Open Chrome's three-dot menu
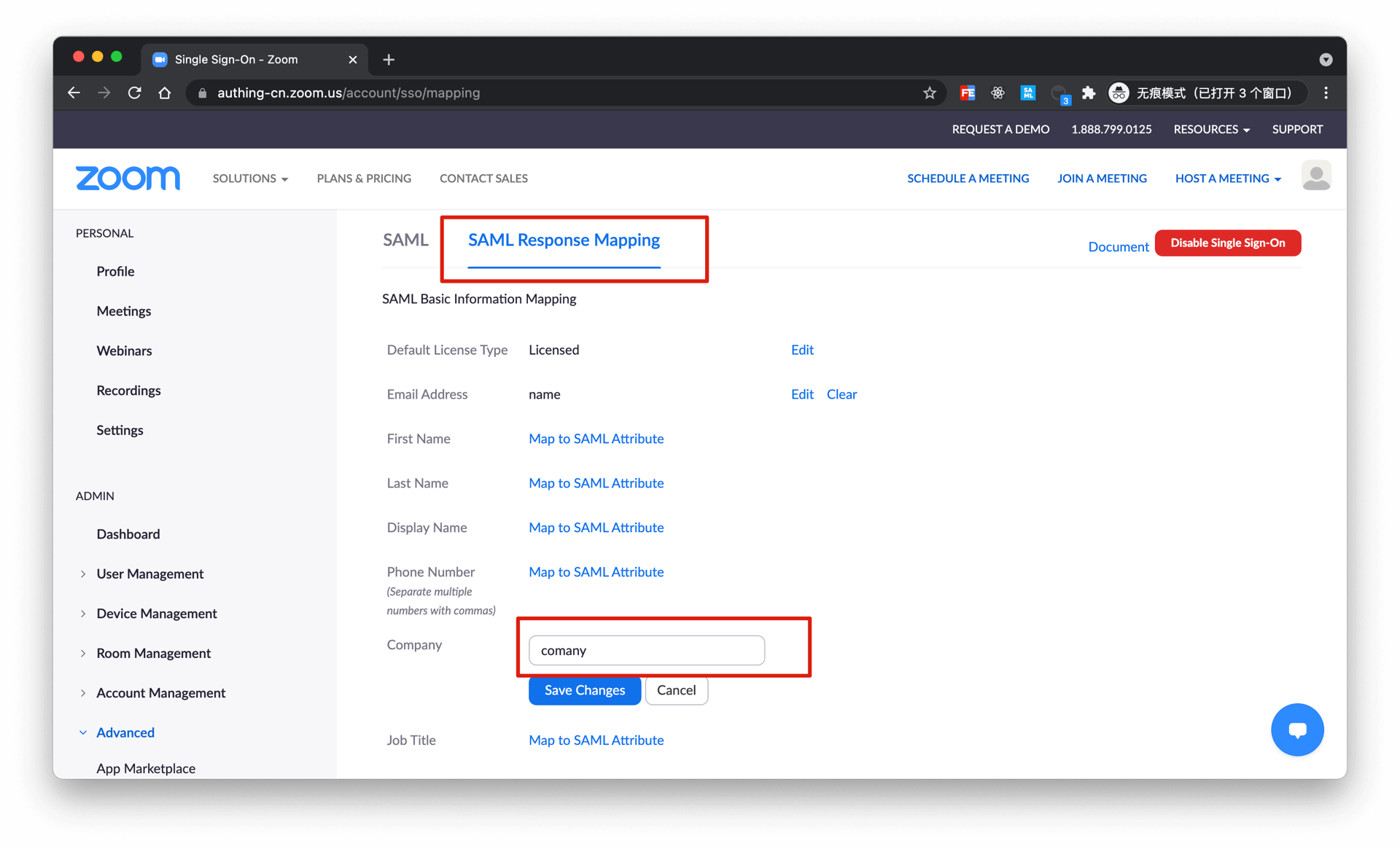The image size is (1400, 849). (1326, 93)
